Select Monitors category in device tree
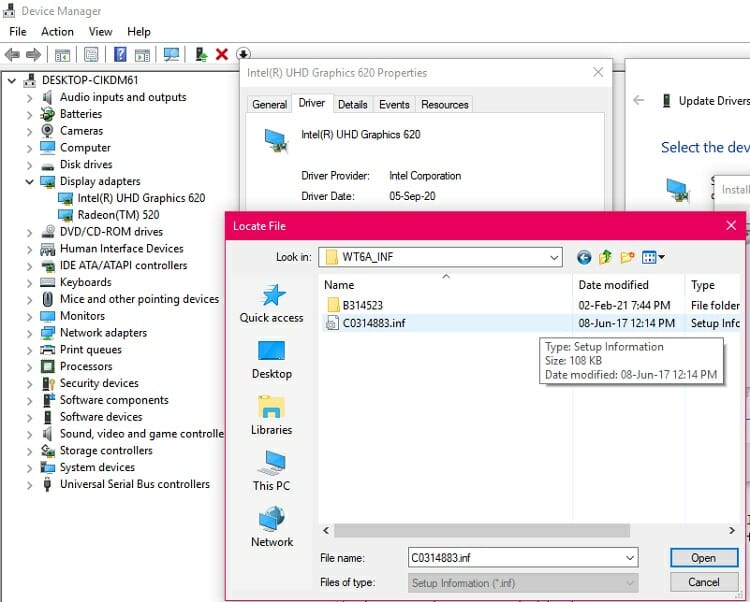 coord(82,316)
